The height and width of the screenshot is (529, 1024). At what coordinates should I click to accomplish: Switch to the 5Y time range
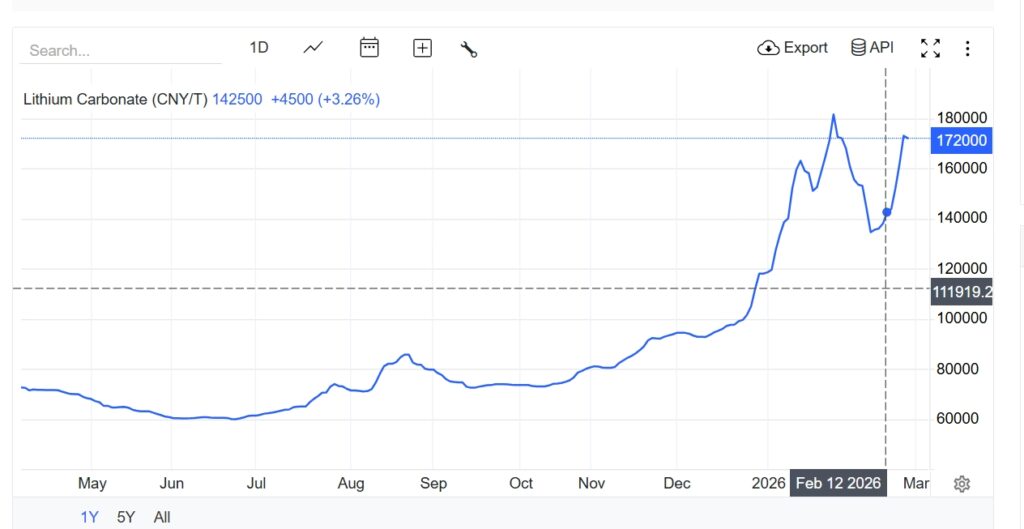point(126,517)
